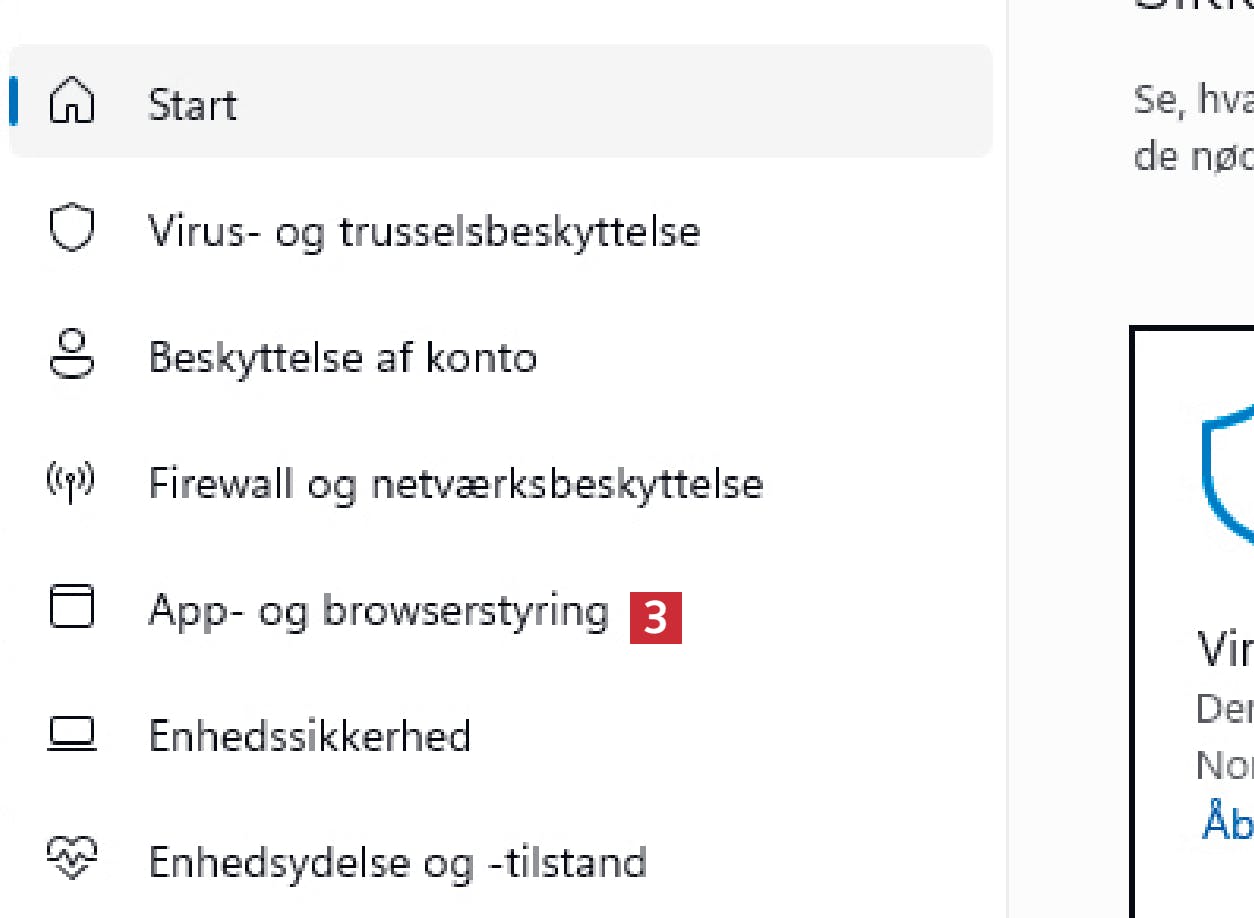Image resolution: width=1254 pixels, height=918 pixels.
Task: Click the shield icon for Virus- og trusselsbeskyttelse
Action: [71, 230]
